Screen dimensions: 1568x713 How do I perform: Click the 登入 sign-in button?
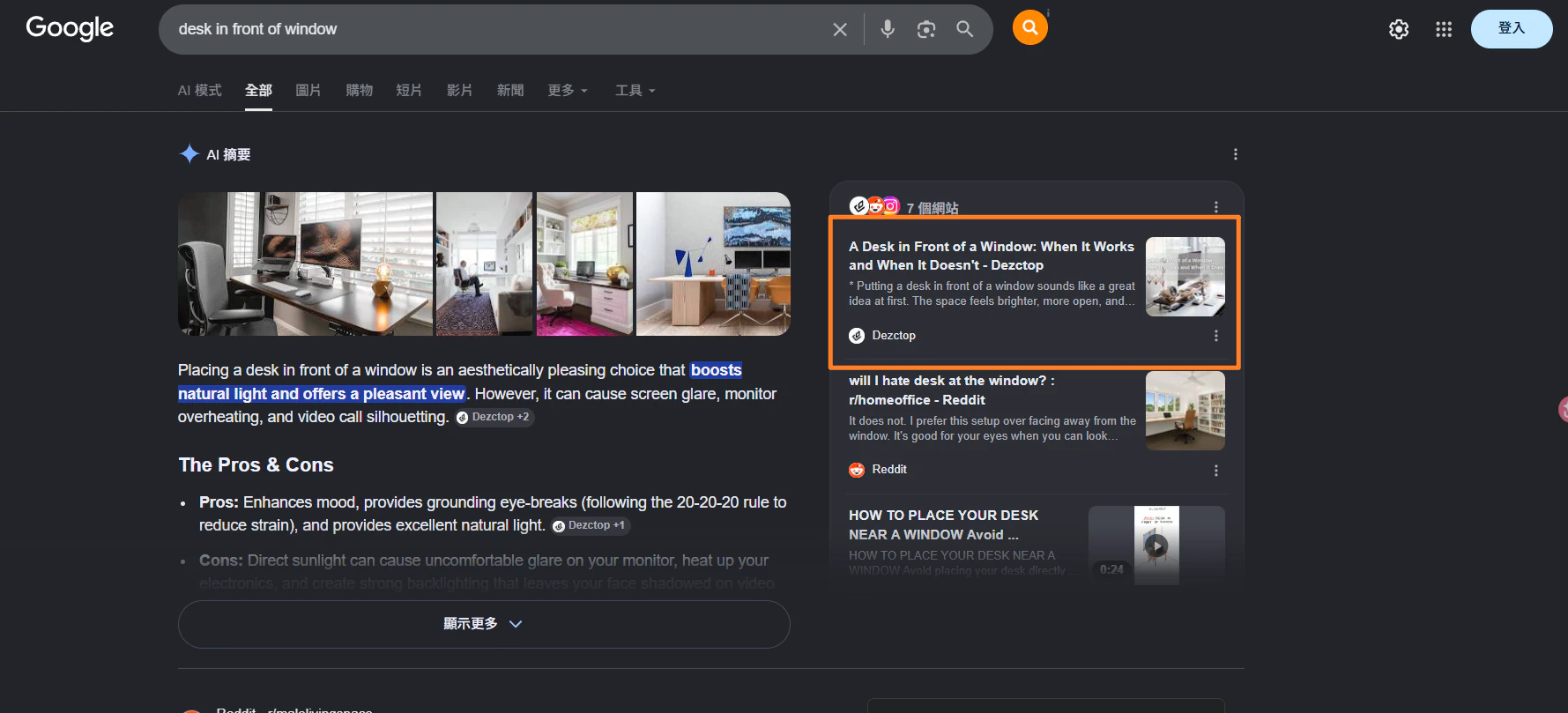tap(1512, 29)
